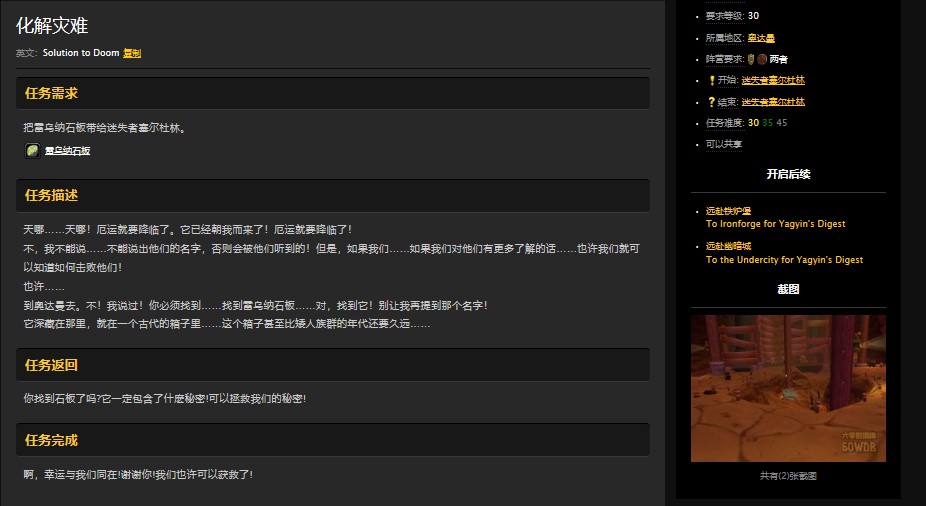Open follow-up quest 远赴幽暗城

click(x=728, y=246)
